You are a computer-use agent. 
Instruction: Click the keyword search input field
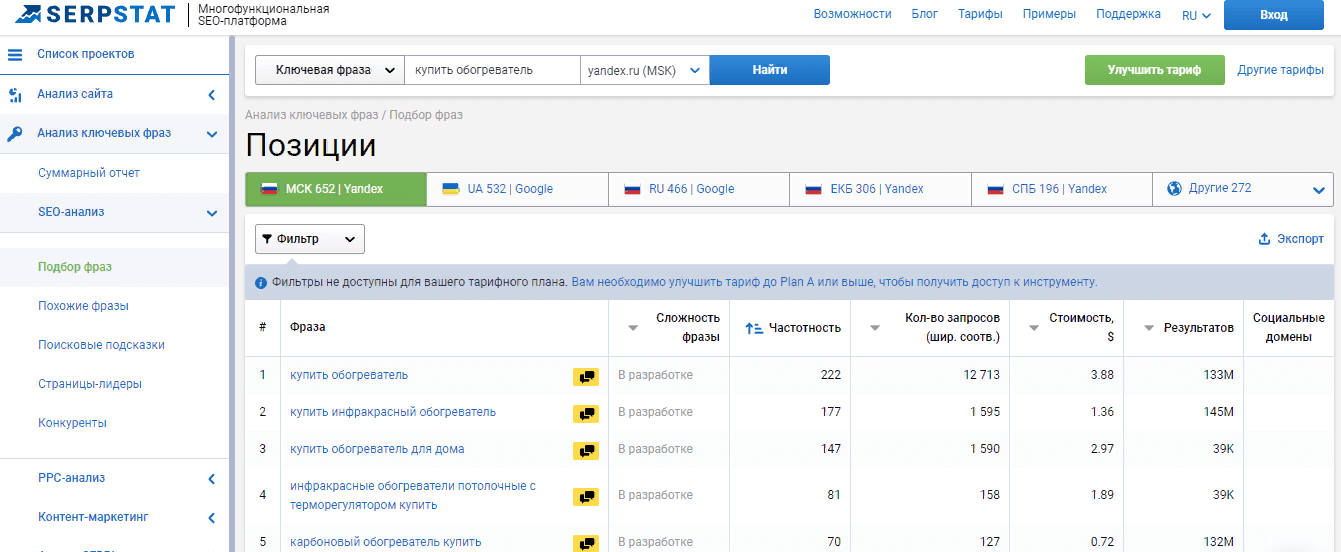click(492, 70)
